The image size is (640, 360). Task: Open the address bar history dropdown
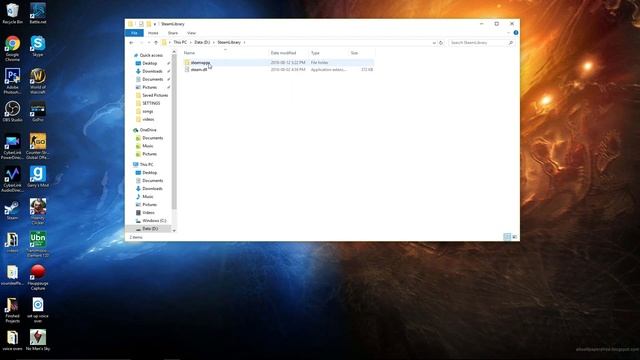tap(434, 42)
